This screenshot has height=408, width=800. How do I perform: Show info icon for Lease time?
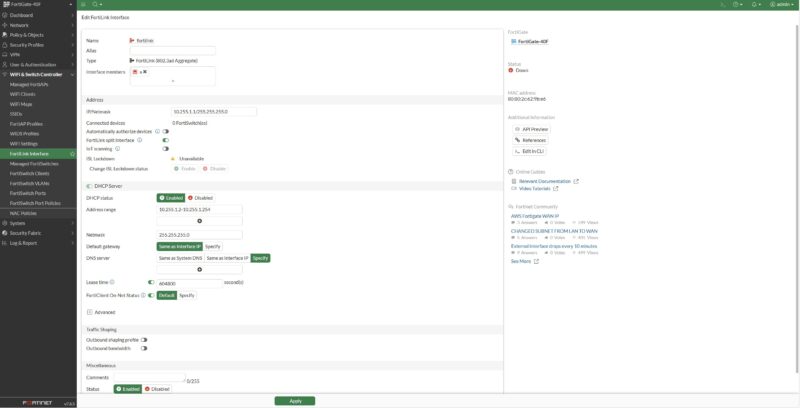click(112, 282)
